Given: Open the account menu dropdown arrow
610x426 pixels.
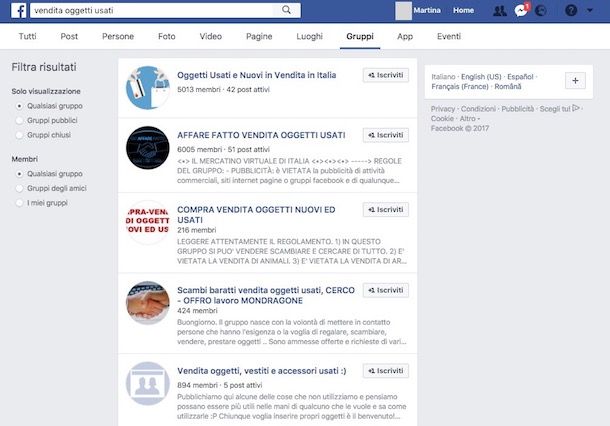Looking at the screenshot, I should click(x=590, y=11).
